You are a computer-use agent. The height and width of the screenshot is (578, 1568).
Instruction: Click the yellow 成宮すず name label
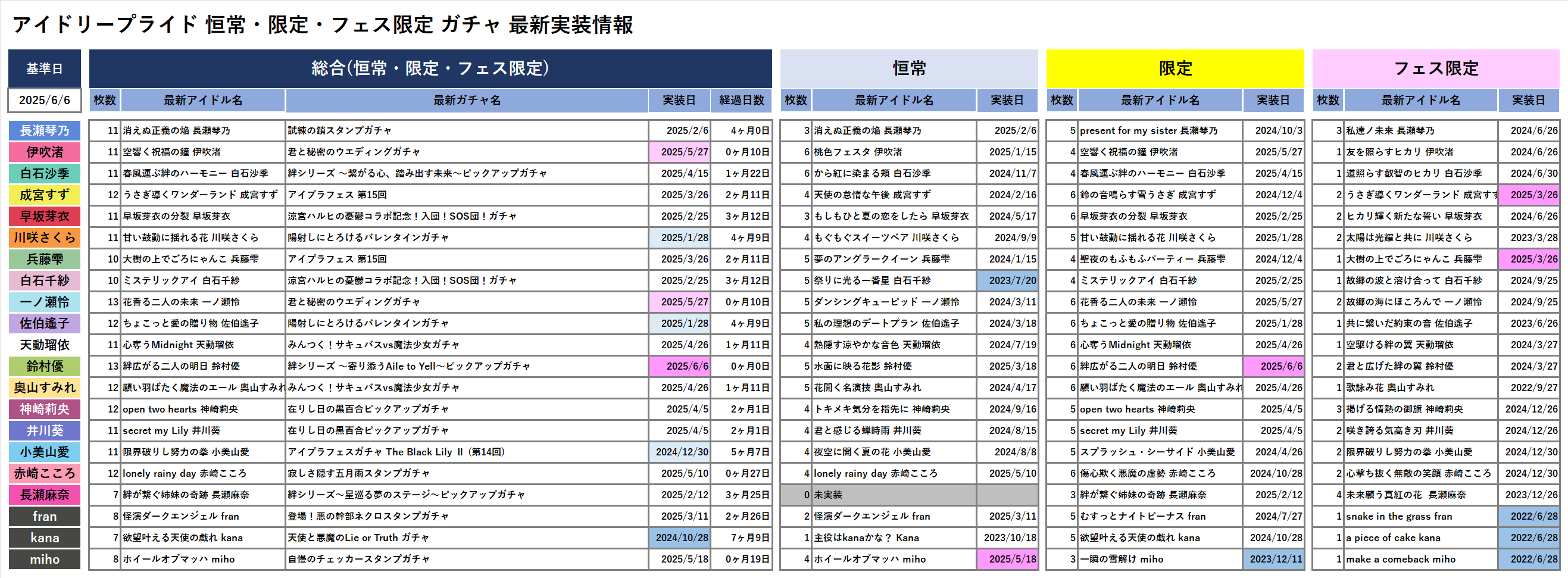tap(45, 195)
